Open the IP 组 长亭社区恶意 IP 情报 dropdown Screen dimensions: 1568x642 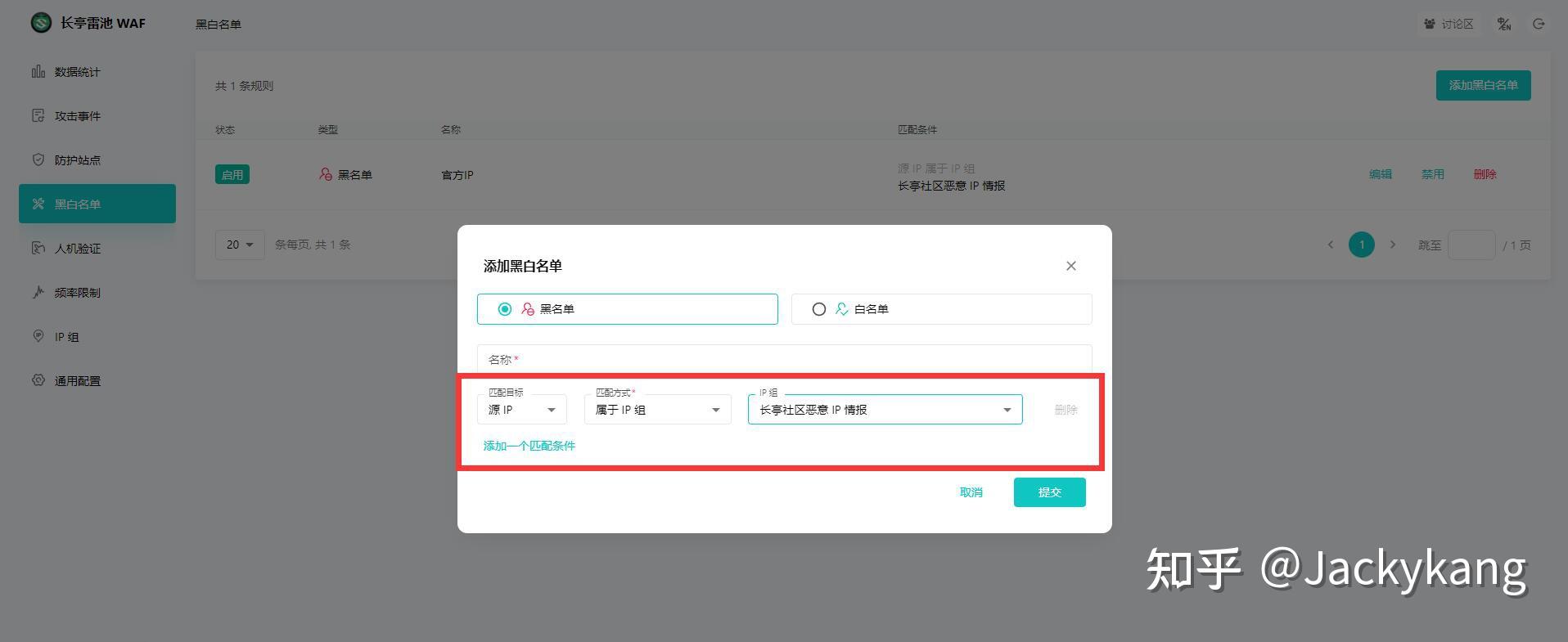point(885,410)
